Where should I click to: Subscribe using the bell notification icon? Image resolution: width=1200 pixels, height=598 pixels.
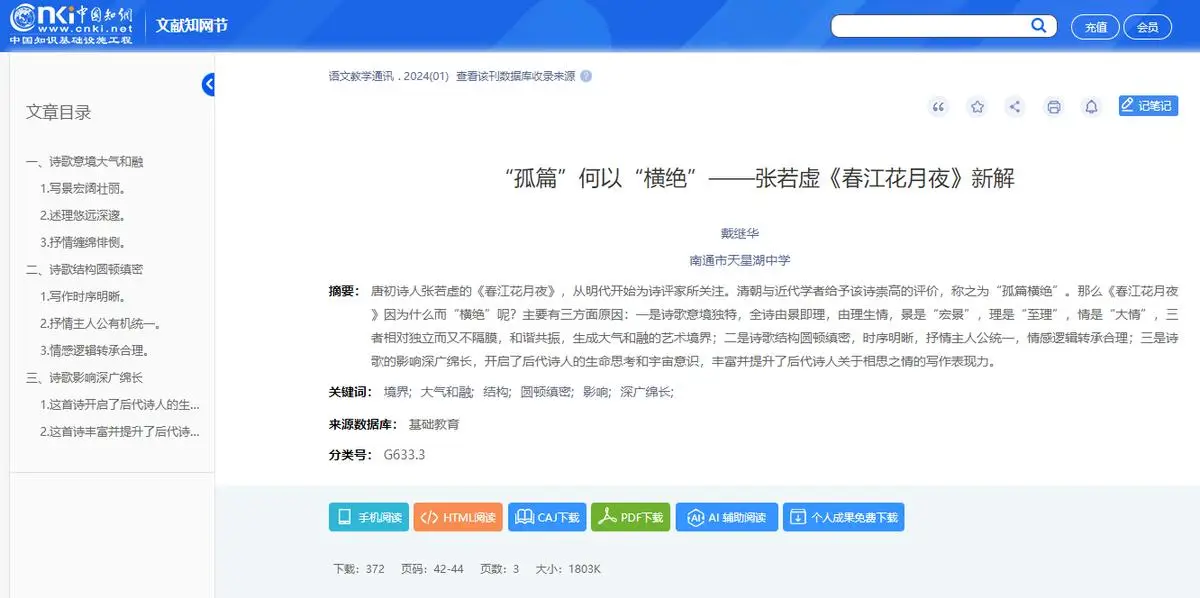click(x=1092, y=107)
